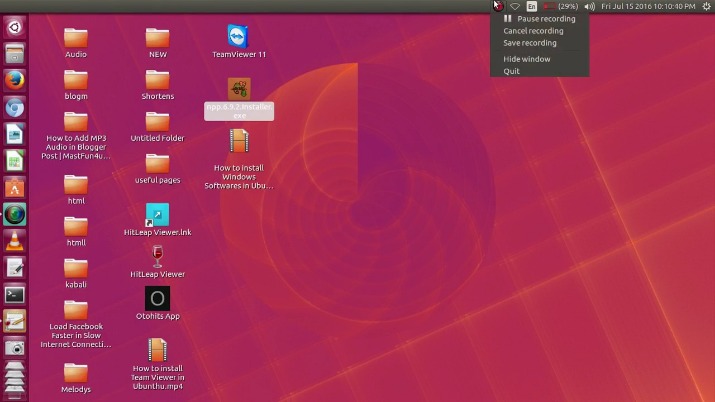Select the Otohits App desktop icon
Screen dimensions: 715x402
pos(157,299)
